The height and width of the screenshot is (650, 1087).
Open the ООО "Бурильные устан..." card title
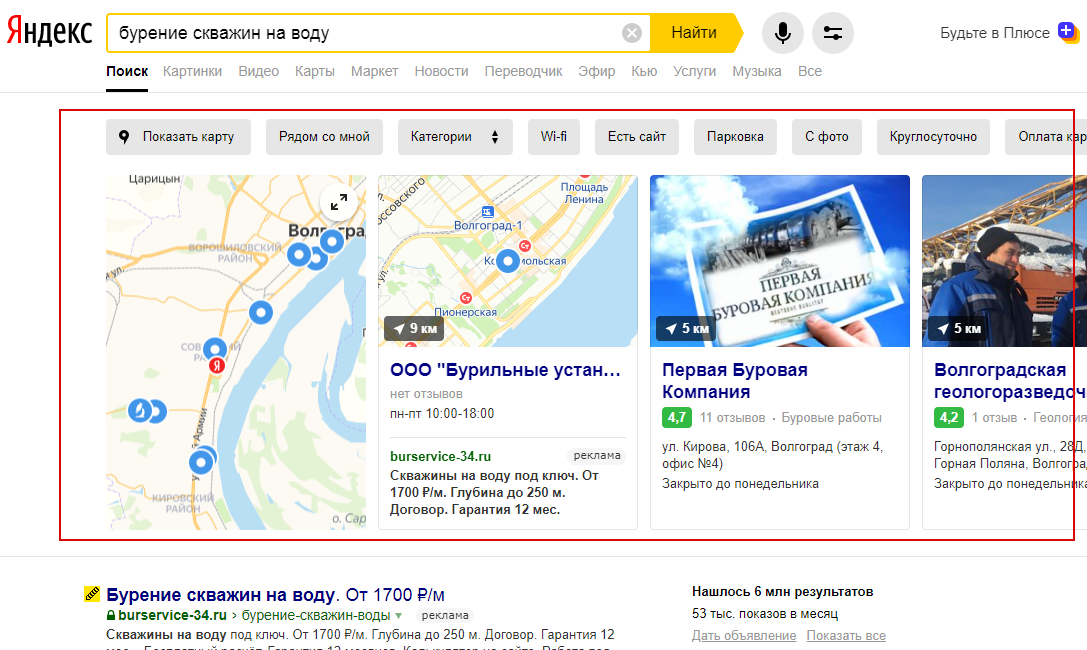point(505,370)
